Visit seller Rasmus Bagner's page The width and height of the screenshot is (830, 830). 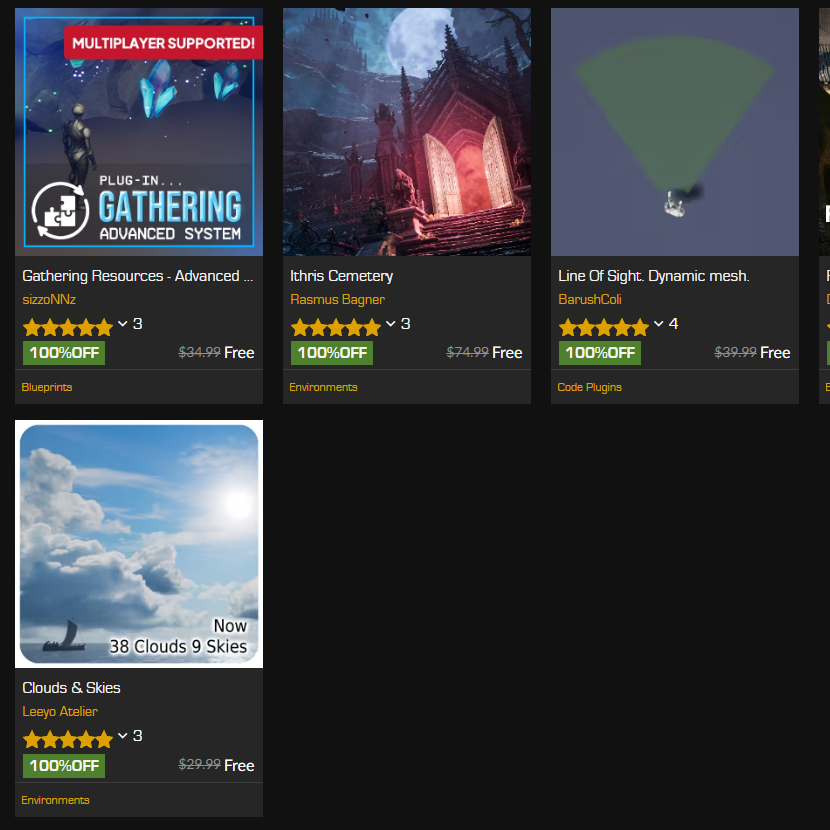point(337,300)
